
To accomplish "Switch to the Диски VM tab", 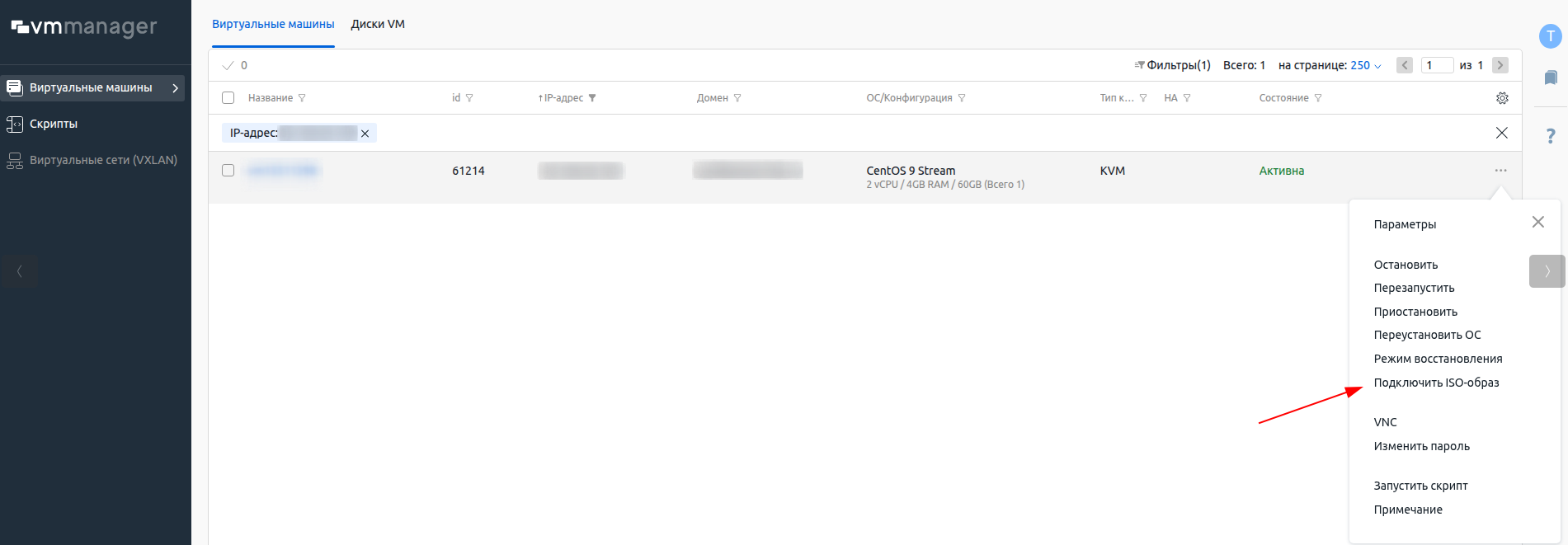I will click(x=378, y=24).
